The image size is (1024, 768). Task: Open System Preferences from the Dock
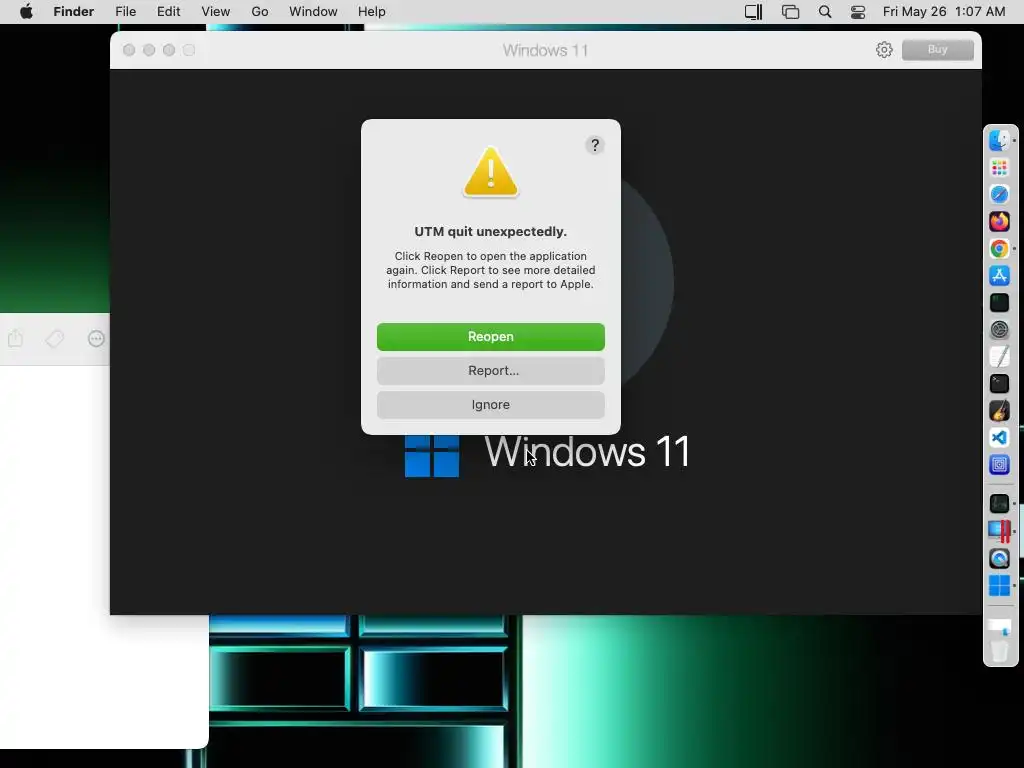point(999,330)
